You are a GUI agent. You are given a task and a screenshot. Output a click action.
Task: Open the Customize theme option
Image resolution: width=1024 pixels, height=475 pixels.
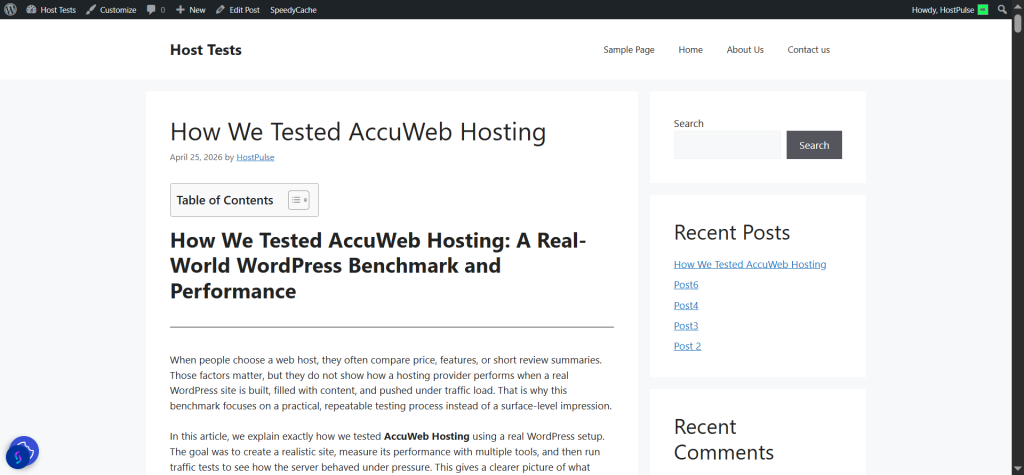[111, 9]
